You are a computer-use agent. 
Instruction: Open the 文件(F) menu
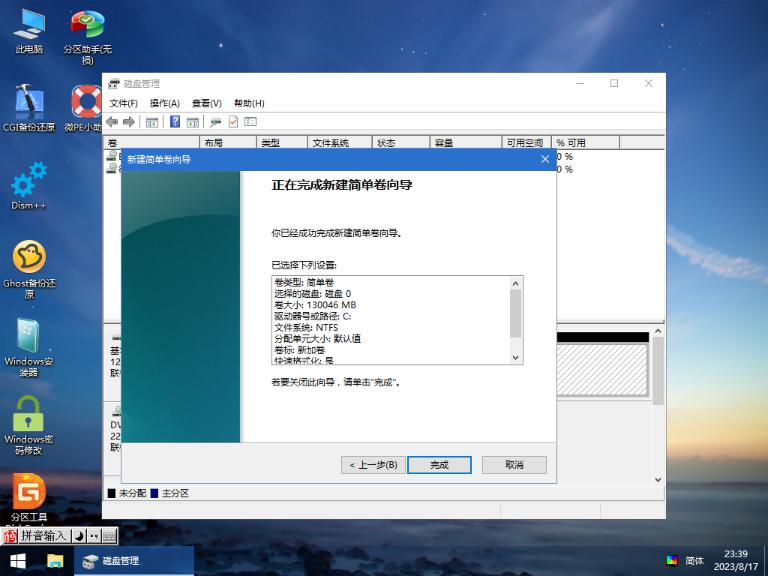[123, 103]
